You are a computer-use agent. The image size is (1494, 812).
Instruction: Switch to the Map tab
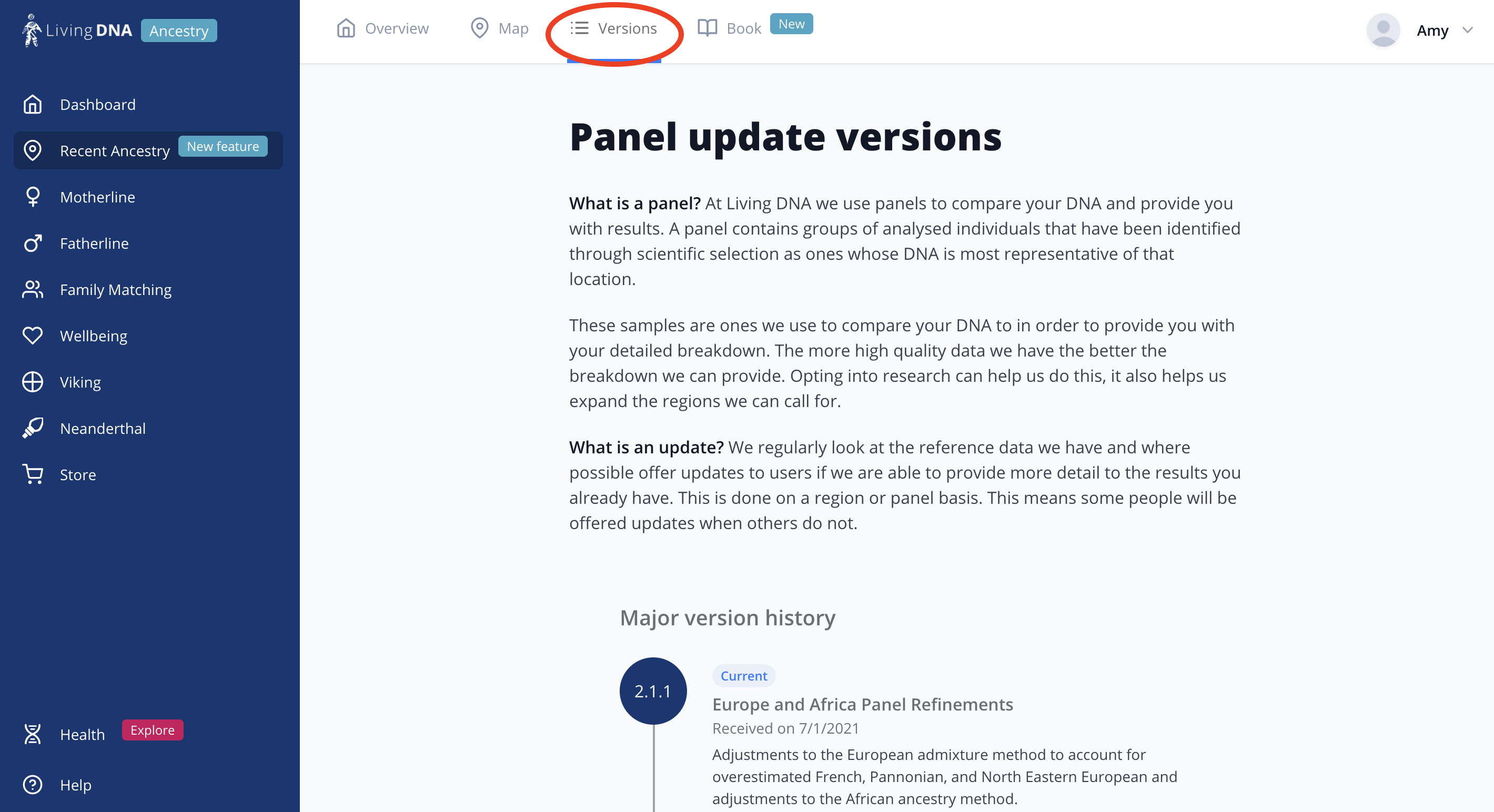click(x=499, y=28)
